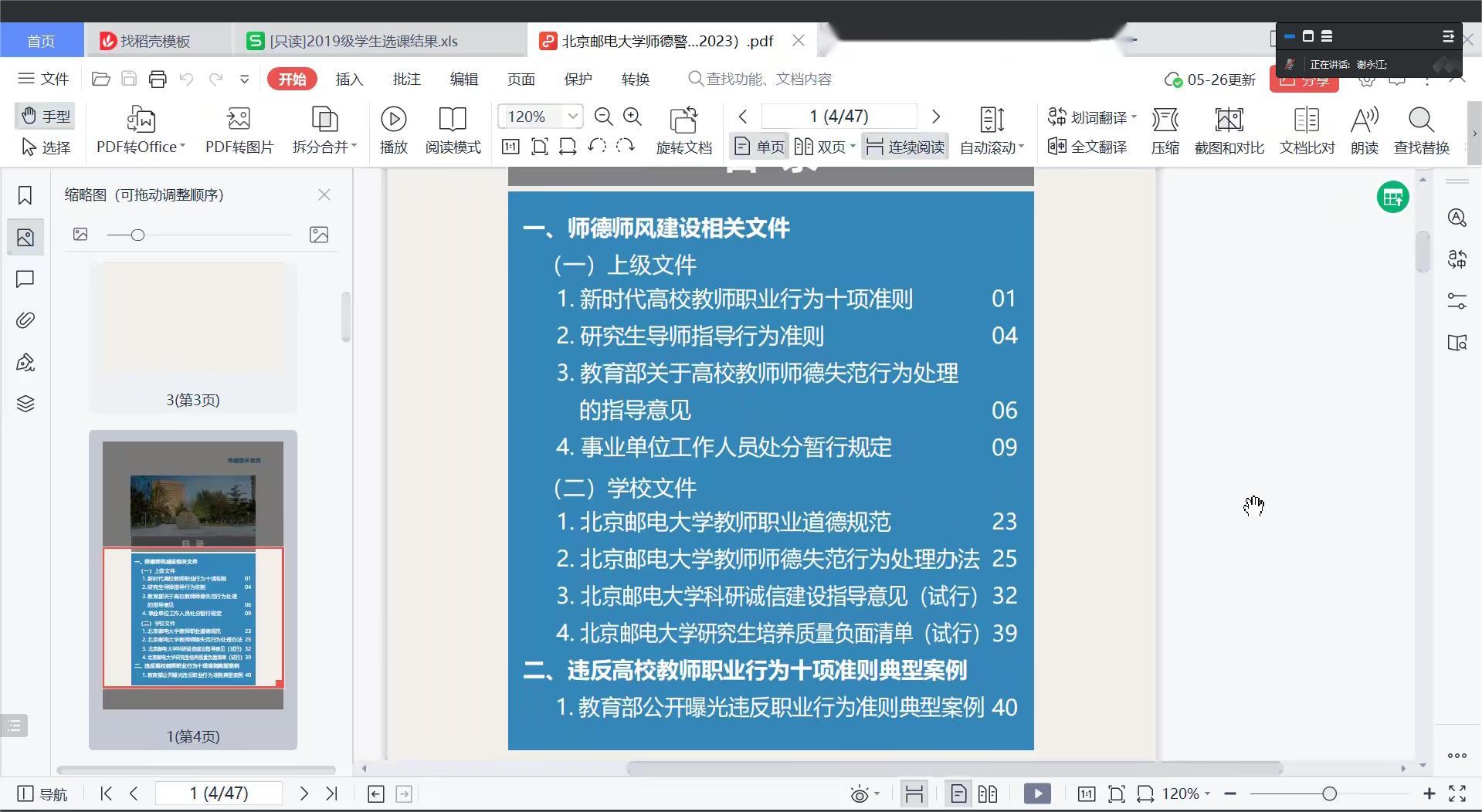Viewport: 1482px width, 812px height.
Task: Start 朗读 read aloud
Action: (1364, 130)
